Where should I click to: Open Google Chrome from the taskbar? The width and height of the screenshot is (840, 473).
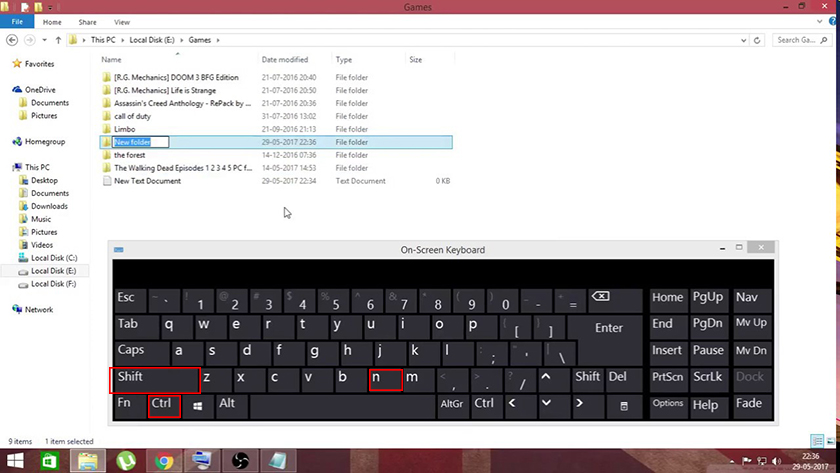click(164, 460)
